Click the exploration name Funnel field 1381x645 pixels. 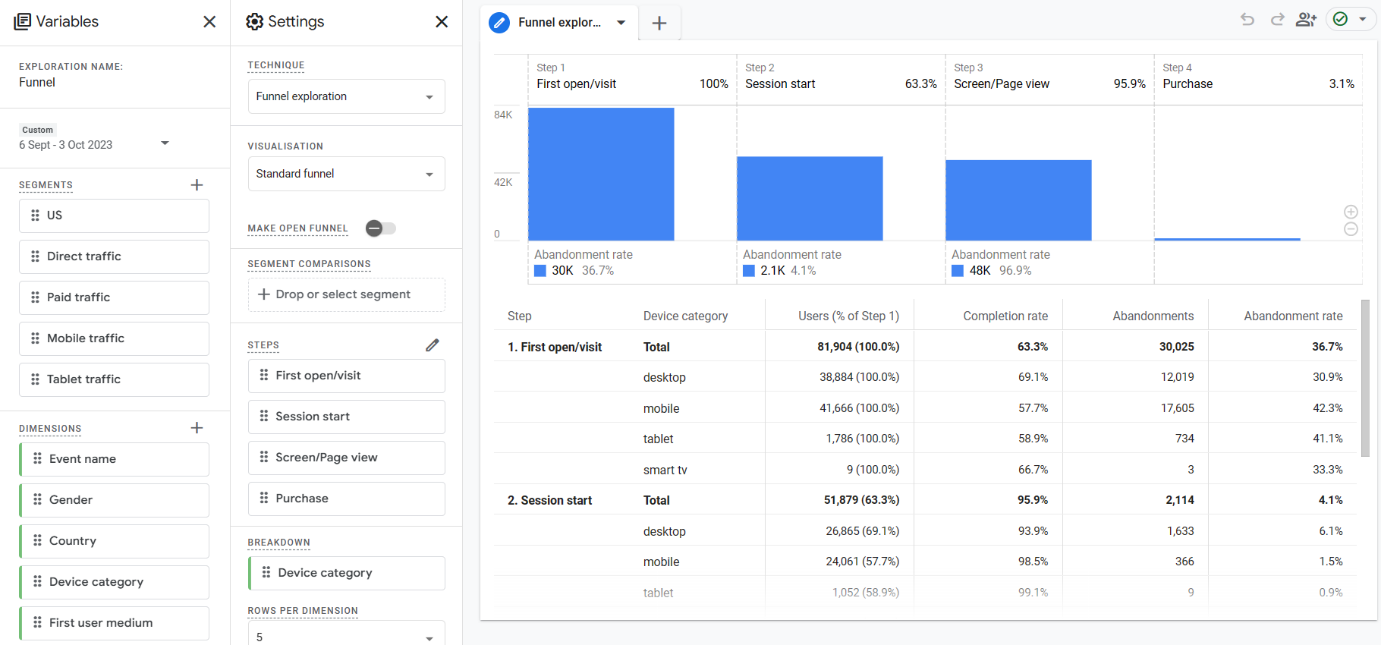pos(37,83)
